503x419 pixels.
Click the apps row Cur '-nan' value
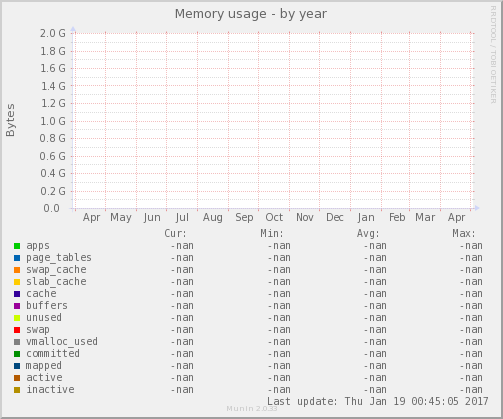pos(182,246)
